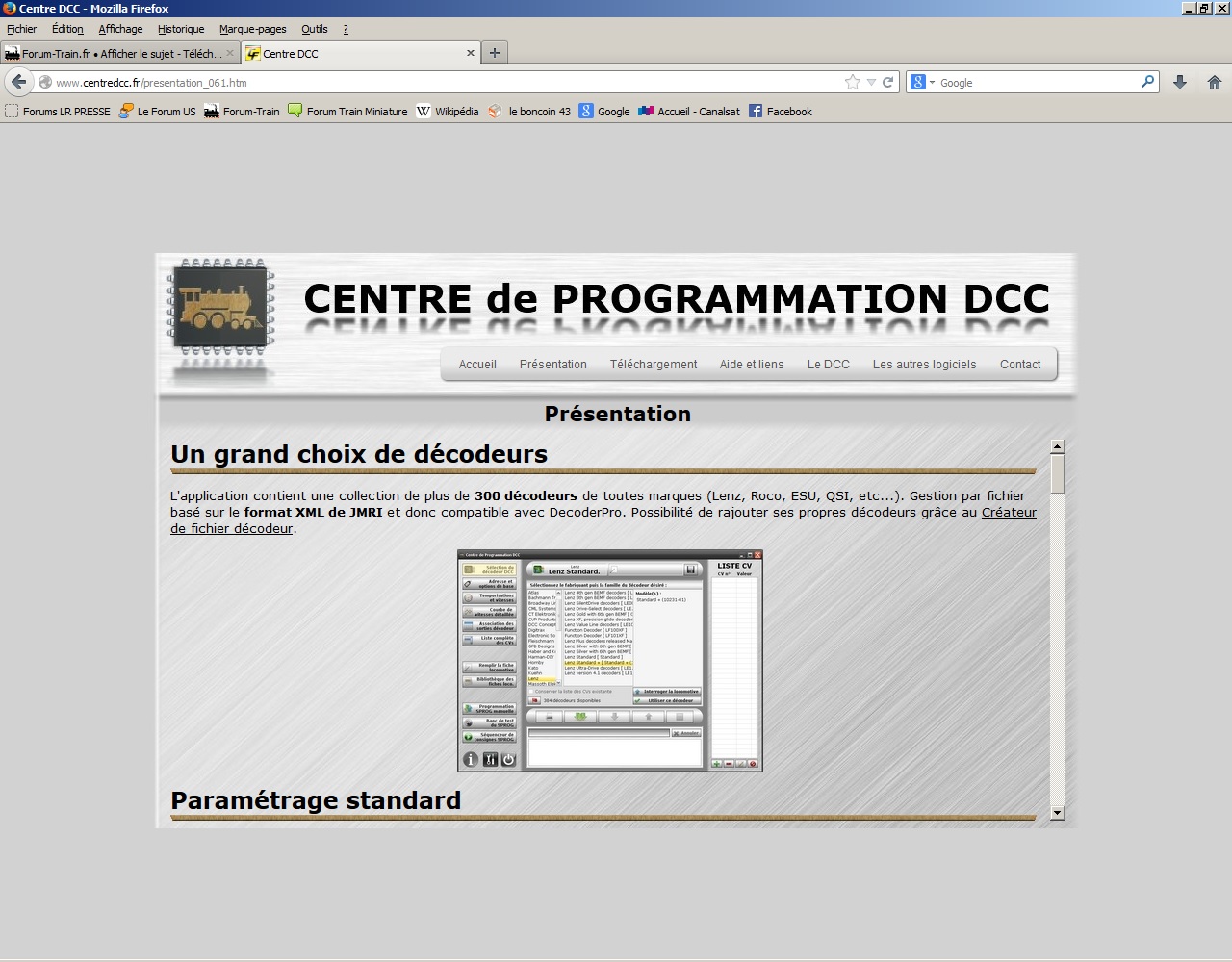Open the Contact page

(1020, 365)
